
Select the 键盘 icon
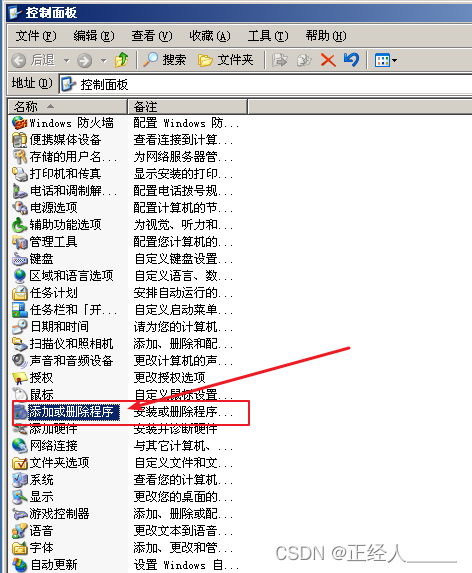pyautogui.click(x=20, y=259)
